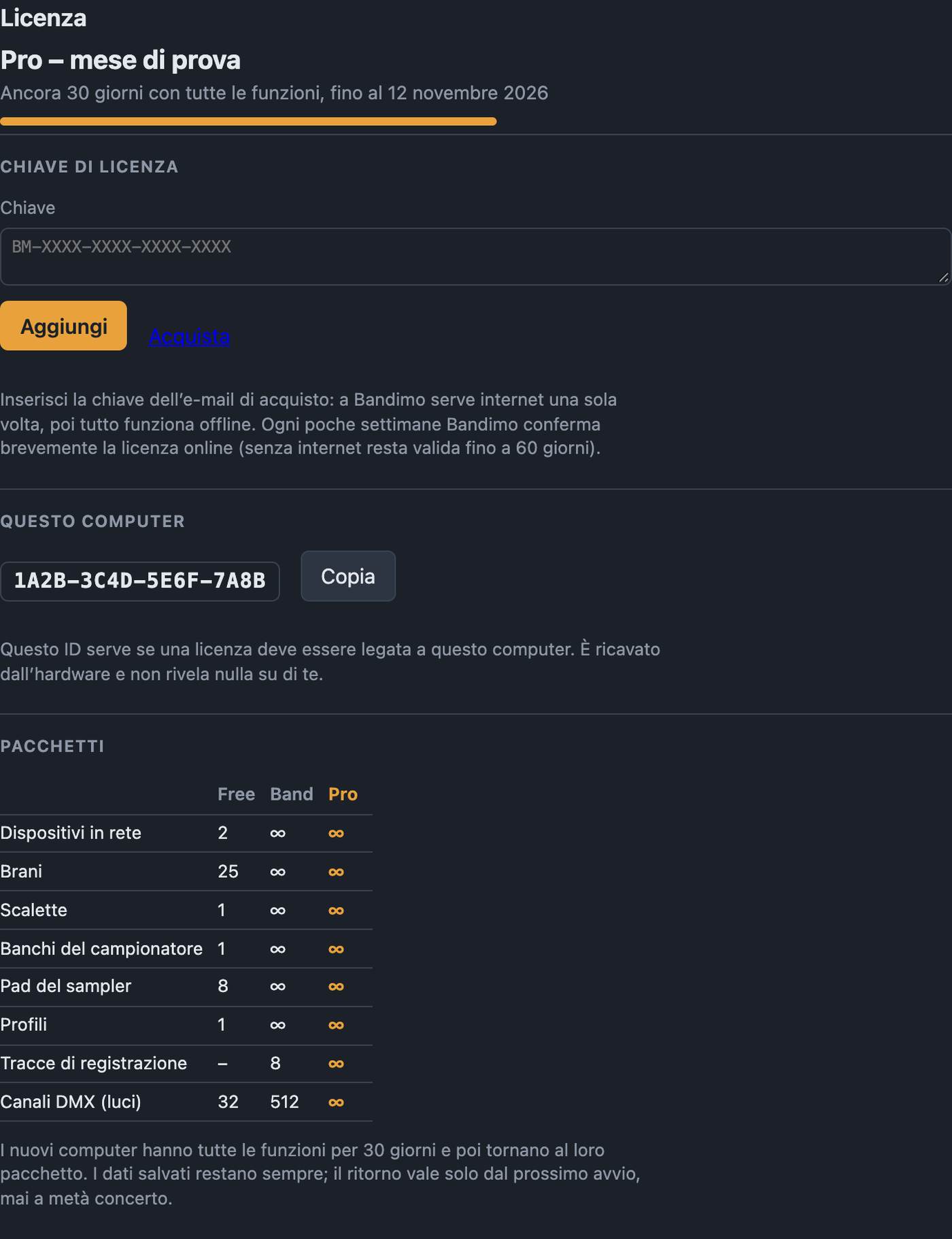The height and width of the screenshot is (1239, 952).
Task: Click the Band column header
Action: (292, 794)
